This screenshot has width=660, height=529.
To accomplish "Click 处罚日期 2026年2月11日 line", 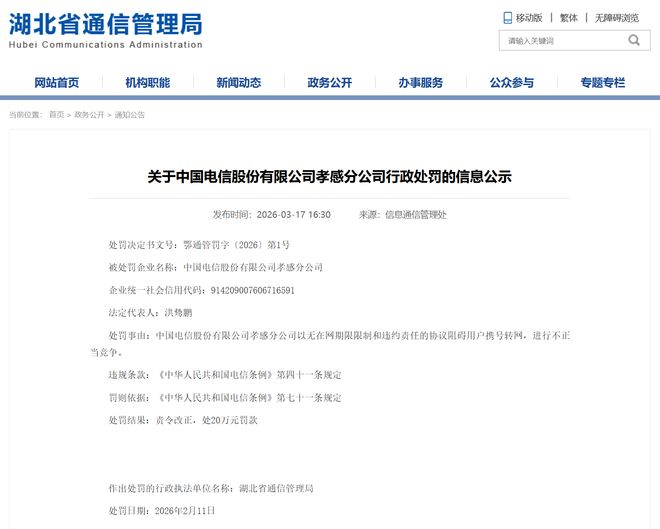I will [162, 510].
